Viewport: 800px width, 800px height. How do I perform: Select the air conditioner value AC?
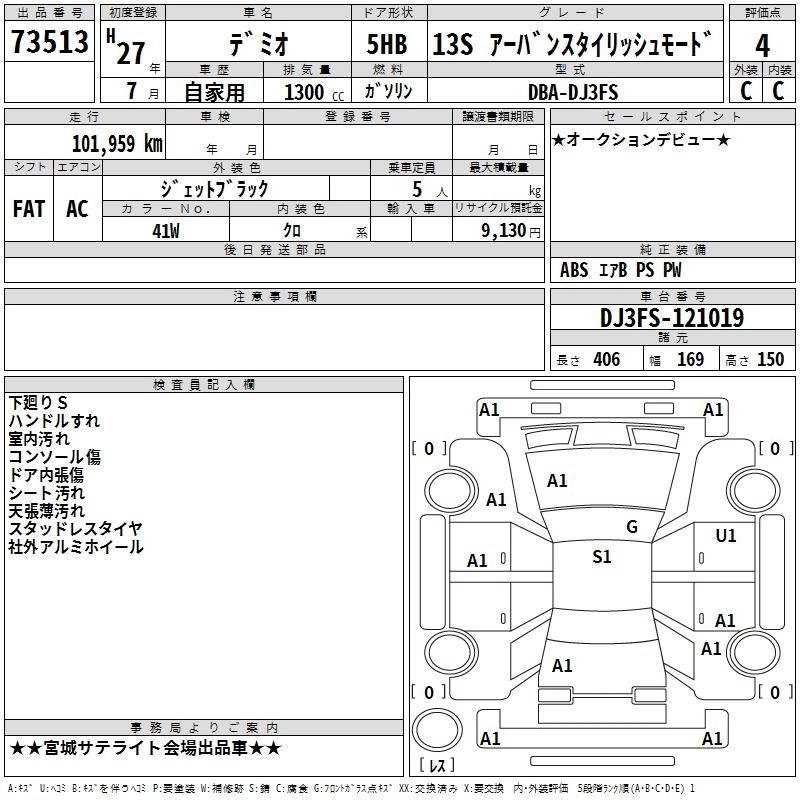[77, 209]
